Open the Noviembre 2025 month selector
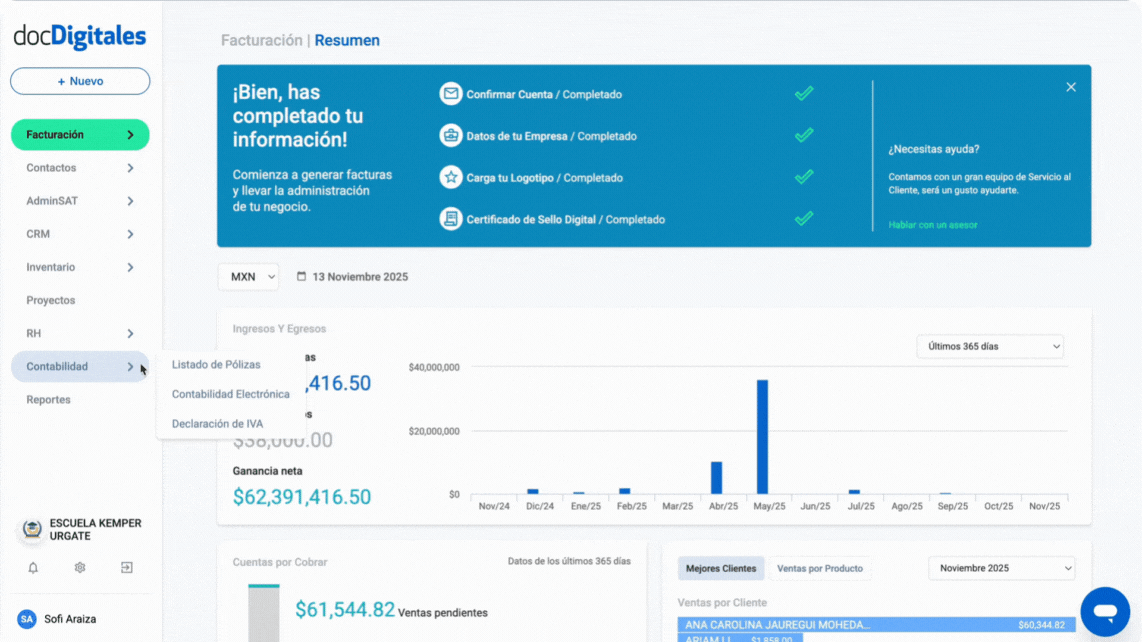 [1001, 567]
